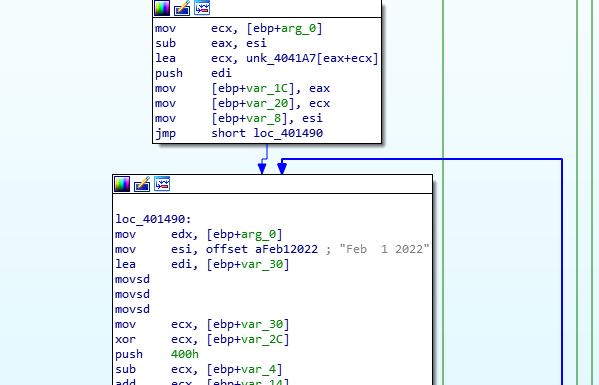Click color icon of loc_401490 block

coord(122,184)
